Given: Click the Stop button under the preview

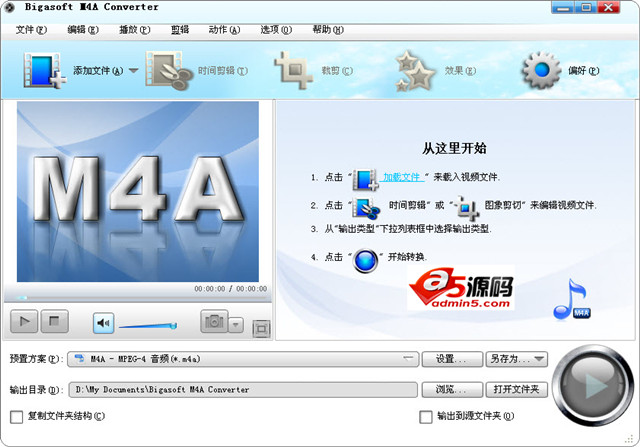Looking at the screenshot, I should click(x=54, y=321).
